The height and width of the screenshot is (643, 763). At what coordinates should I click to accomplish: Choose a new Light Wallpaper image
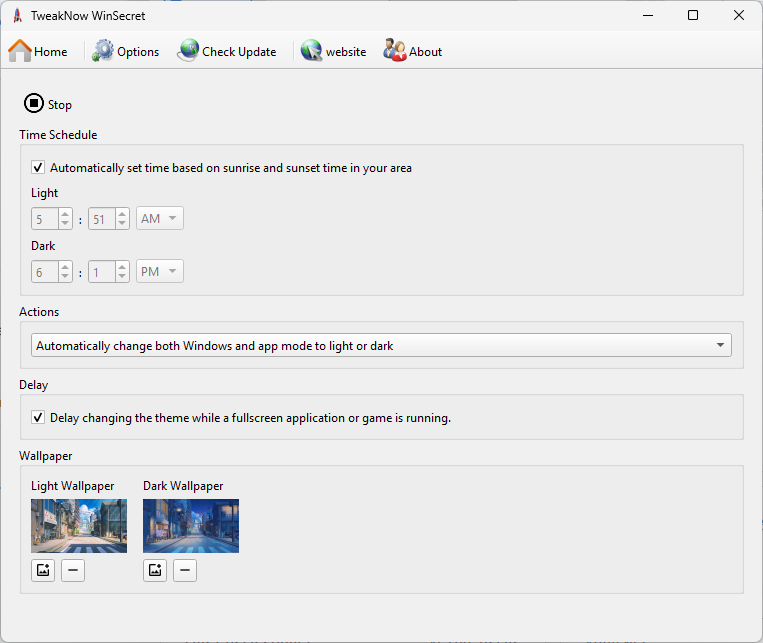coord(43,571)
